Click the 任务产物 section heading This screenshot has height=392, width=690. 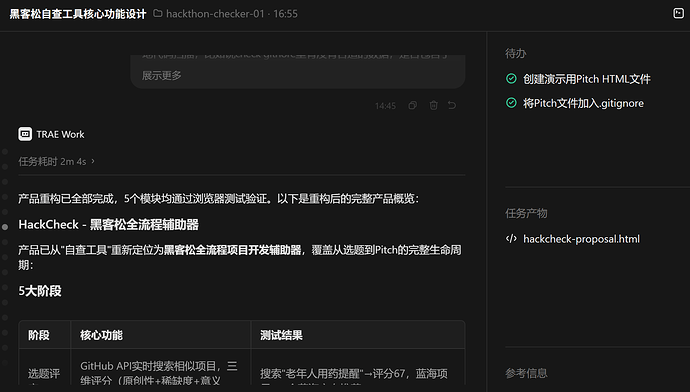526,213
